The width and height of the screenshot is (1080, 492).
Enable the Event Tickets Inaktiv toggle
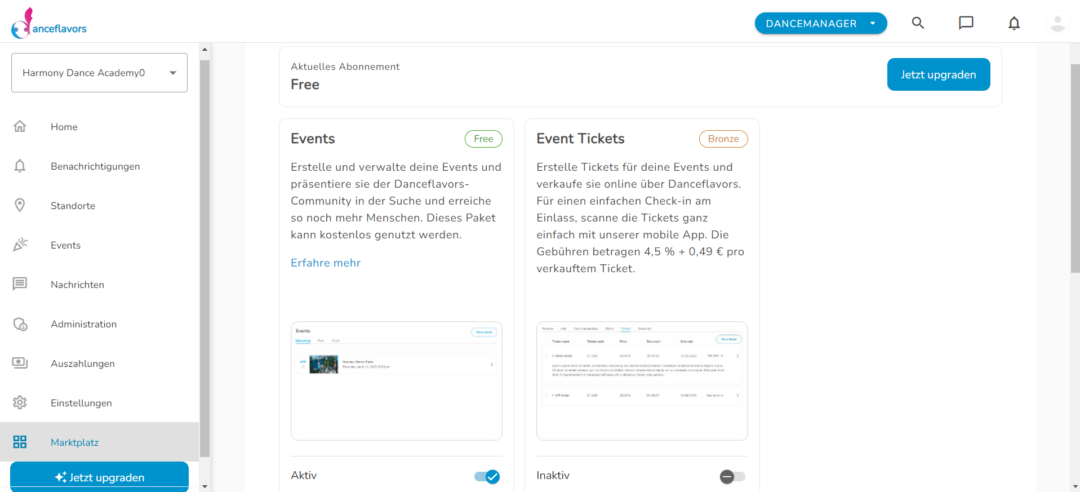[732, 476]
